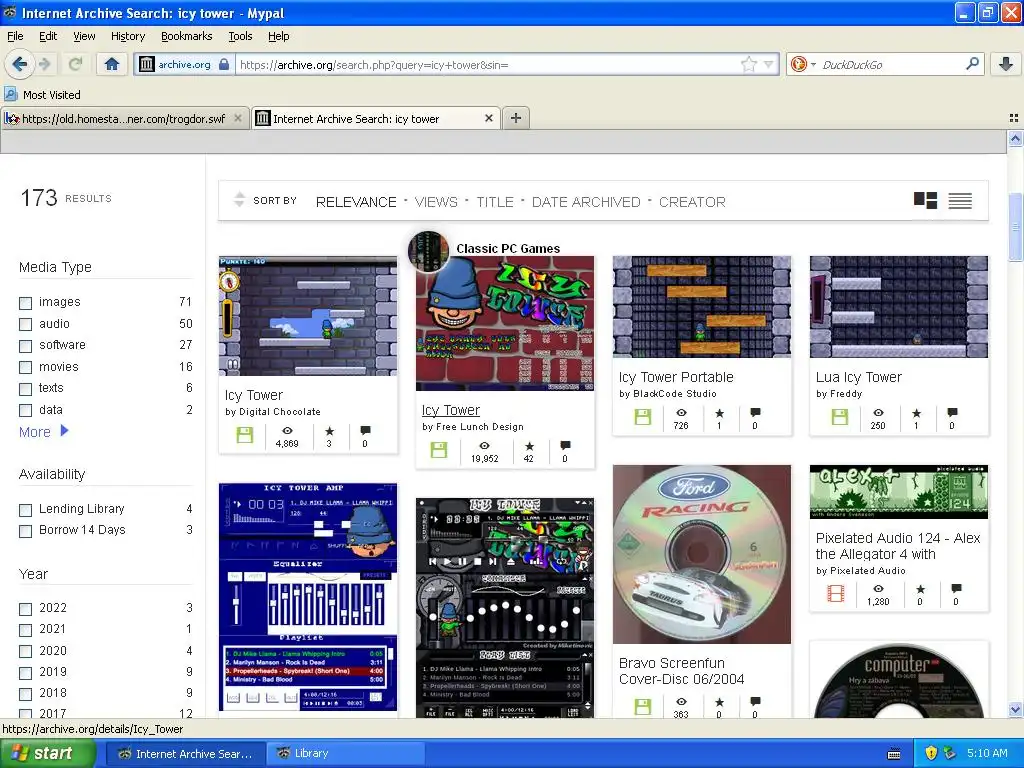The image size is (1024, 768).
Task: Close the Internet Archive Search tab
Action: (x=488, y=118)
